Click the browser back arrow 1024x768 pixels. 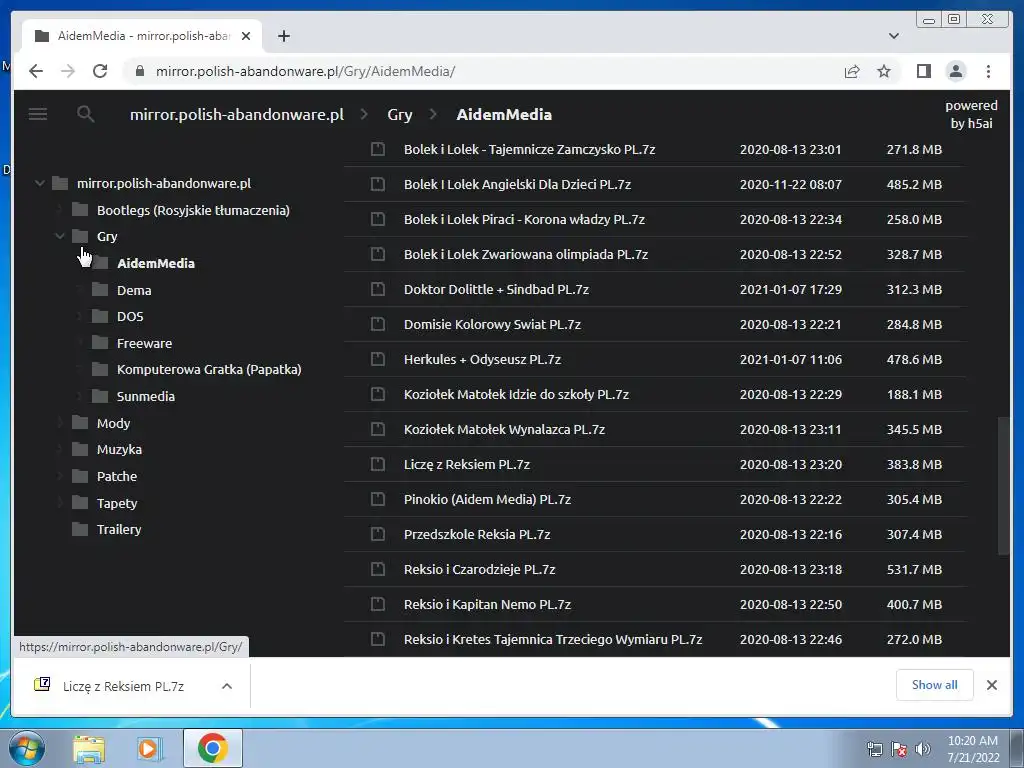click(36, 71)
